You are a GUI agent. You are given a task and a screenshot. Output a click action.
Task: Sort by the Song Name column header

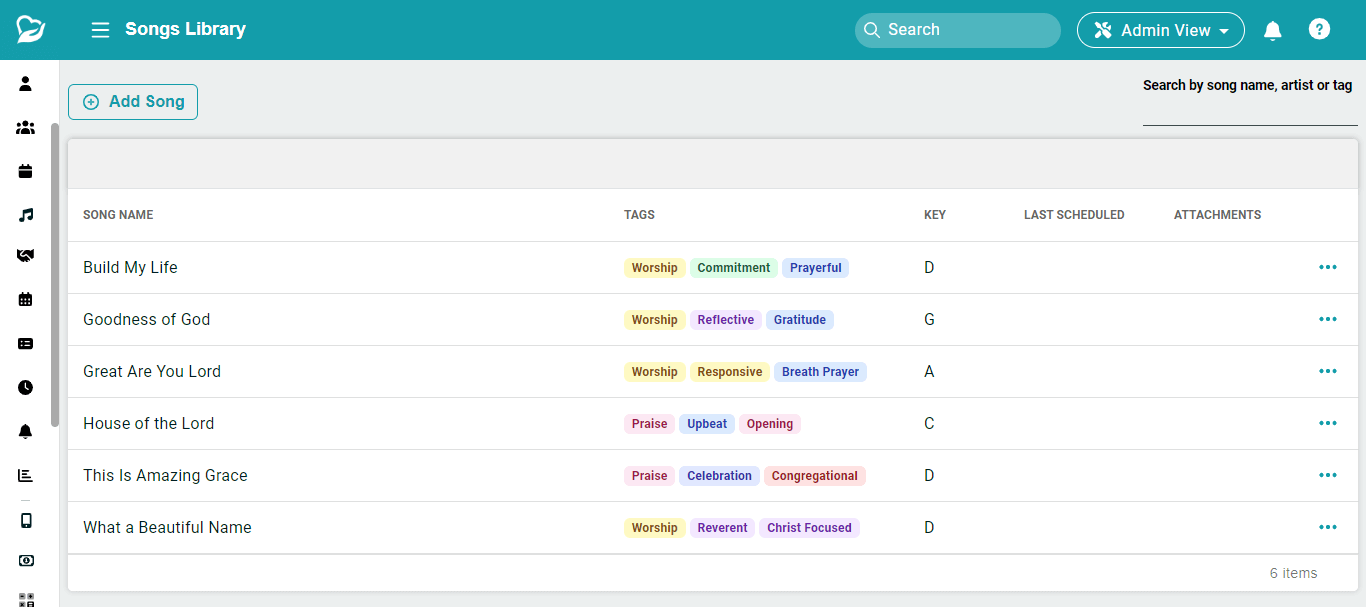click(x=118, y=215)
